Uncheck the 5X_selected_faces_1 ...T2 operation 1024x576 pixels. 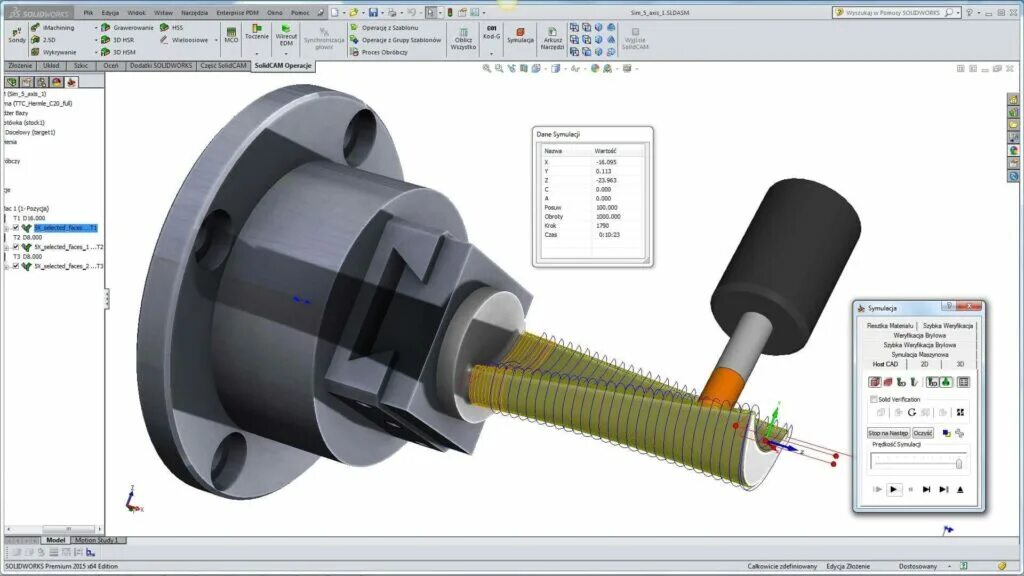[x=16, y=247]
